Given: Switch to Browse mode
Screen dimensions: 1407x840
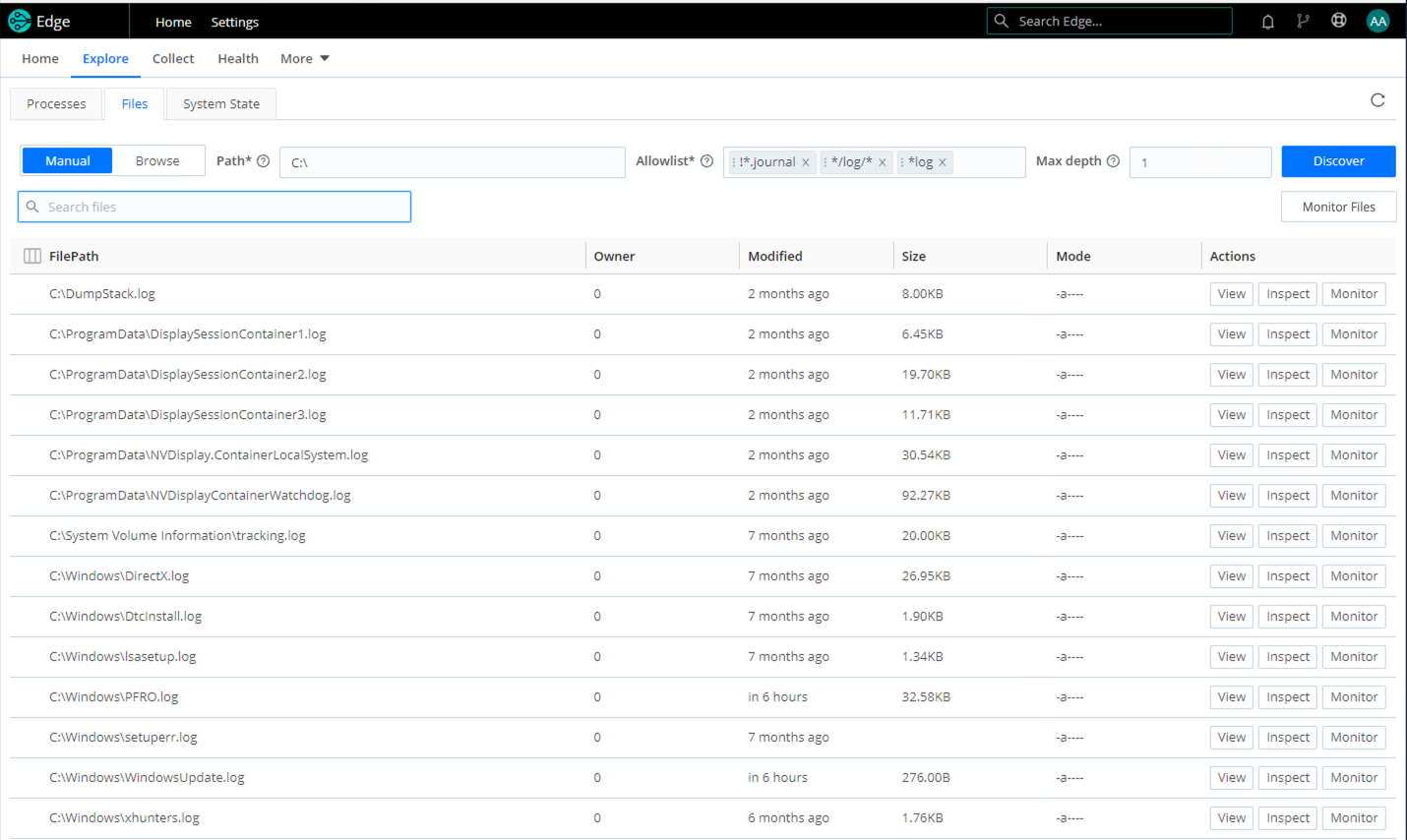Looking at the screenshot, I should 157,160.
